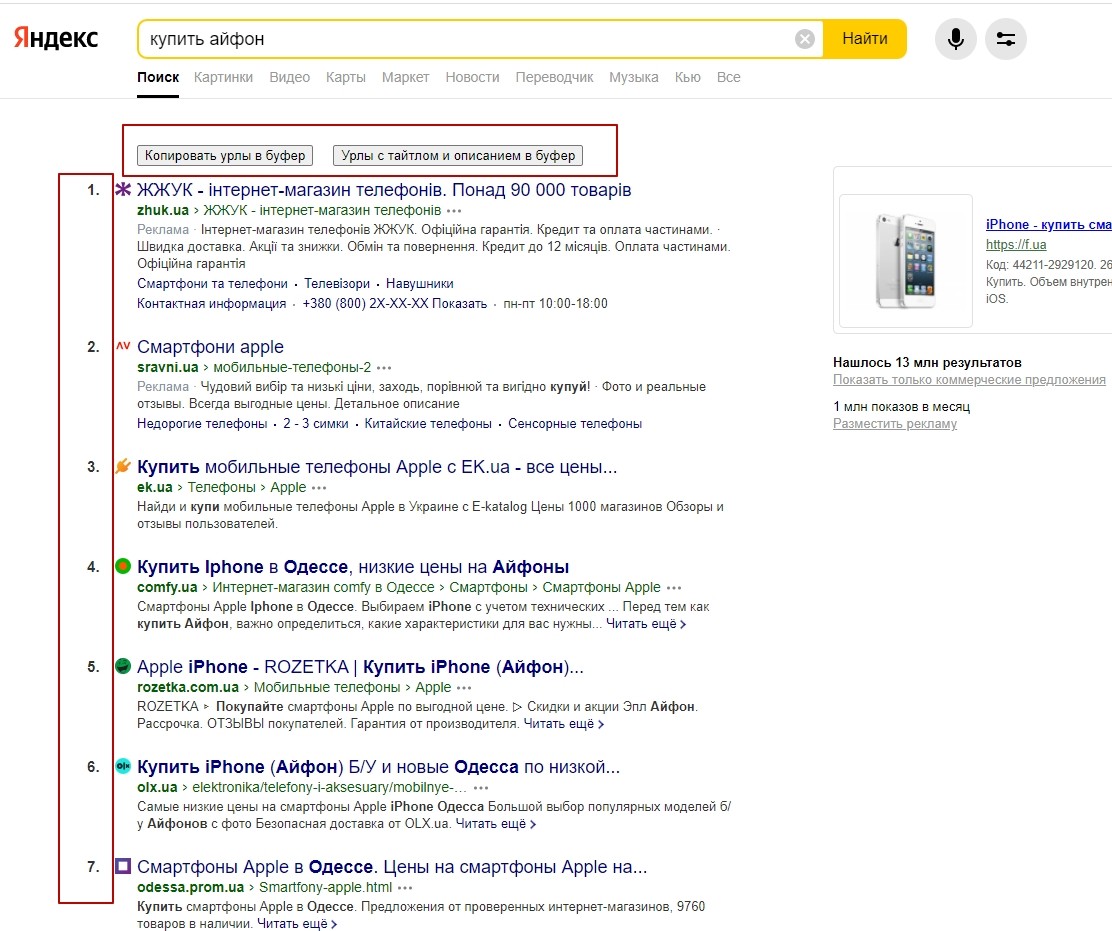Click the zhuk.ua green domain link
The height and width of the screenshot is (931, 1112).
tap(162, 211)
